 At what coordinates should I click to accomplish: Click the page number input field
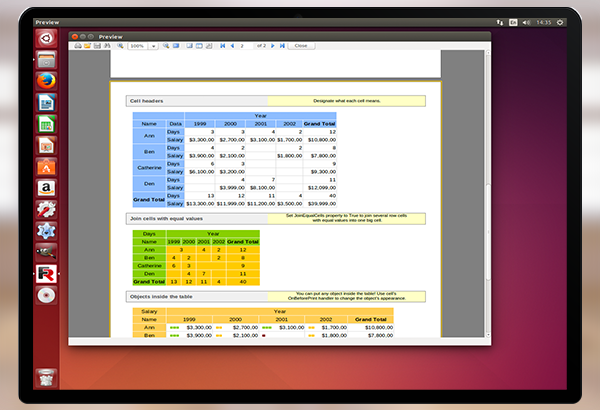click(246, 46)
